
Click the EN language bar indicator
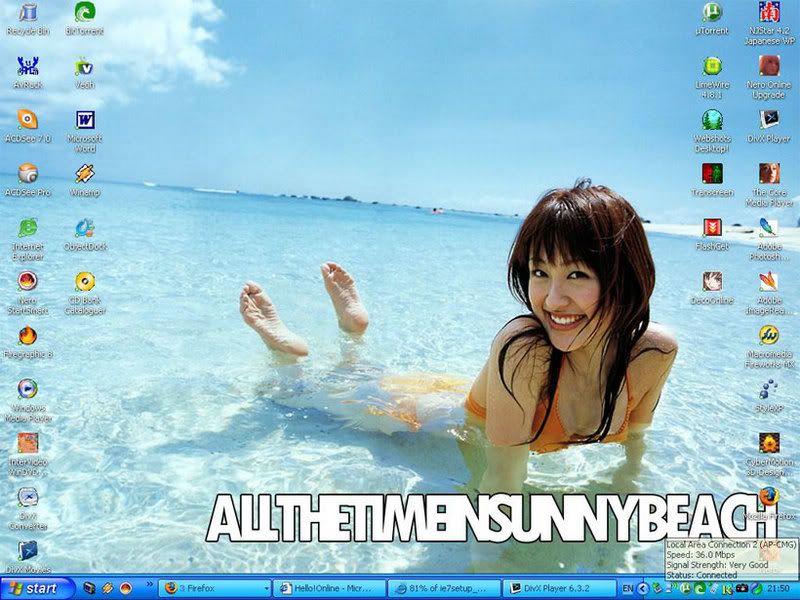628,589
